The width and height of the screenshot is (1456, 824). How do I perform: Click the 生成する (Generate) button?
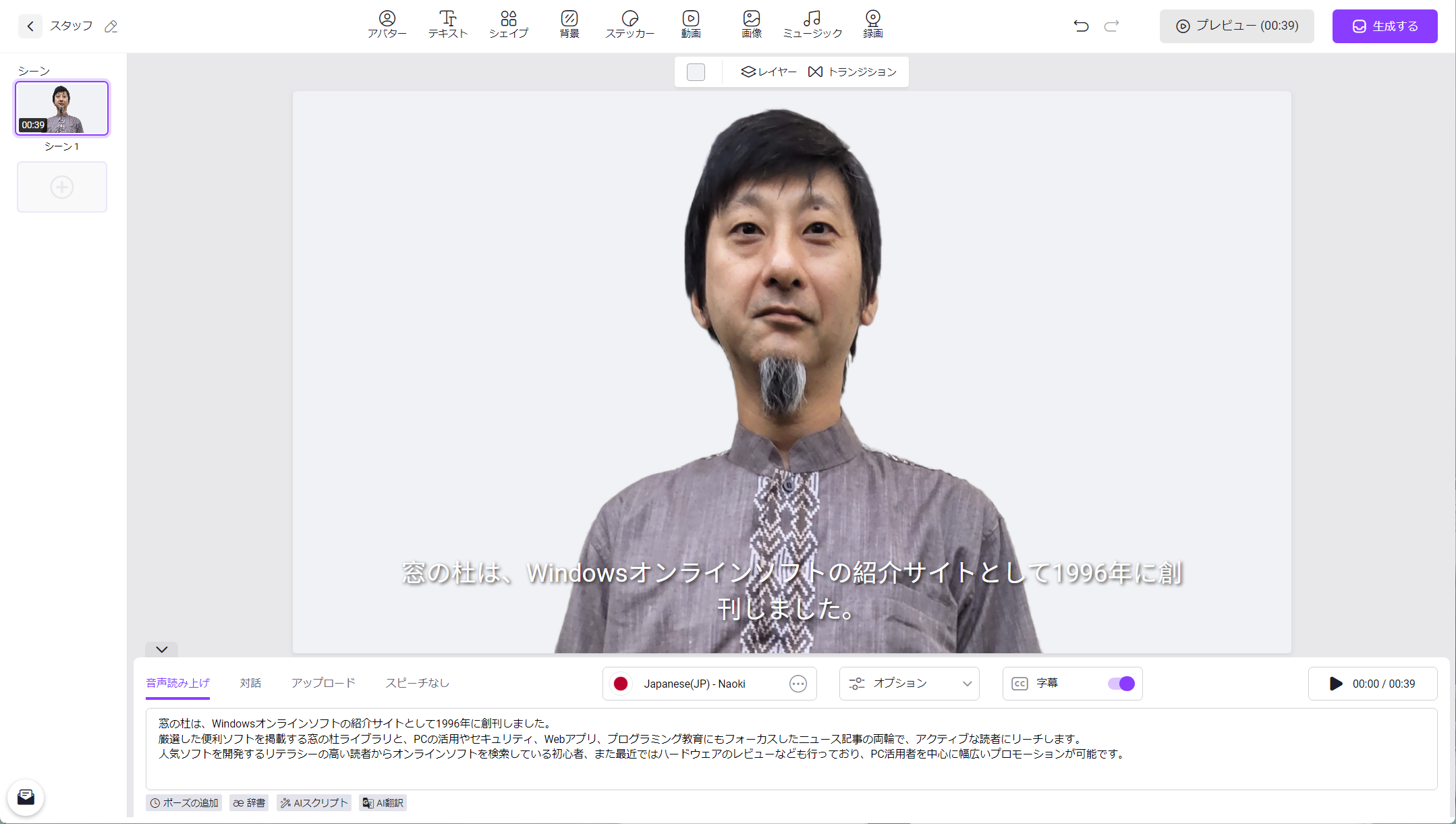[x=1384, y=26]
